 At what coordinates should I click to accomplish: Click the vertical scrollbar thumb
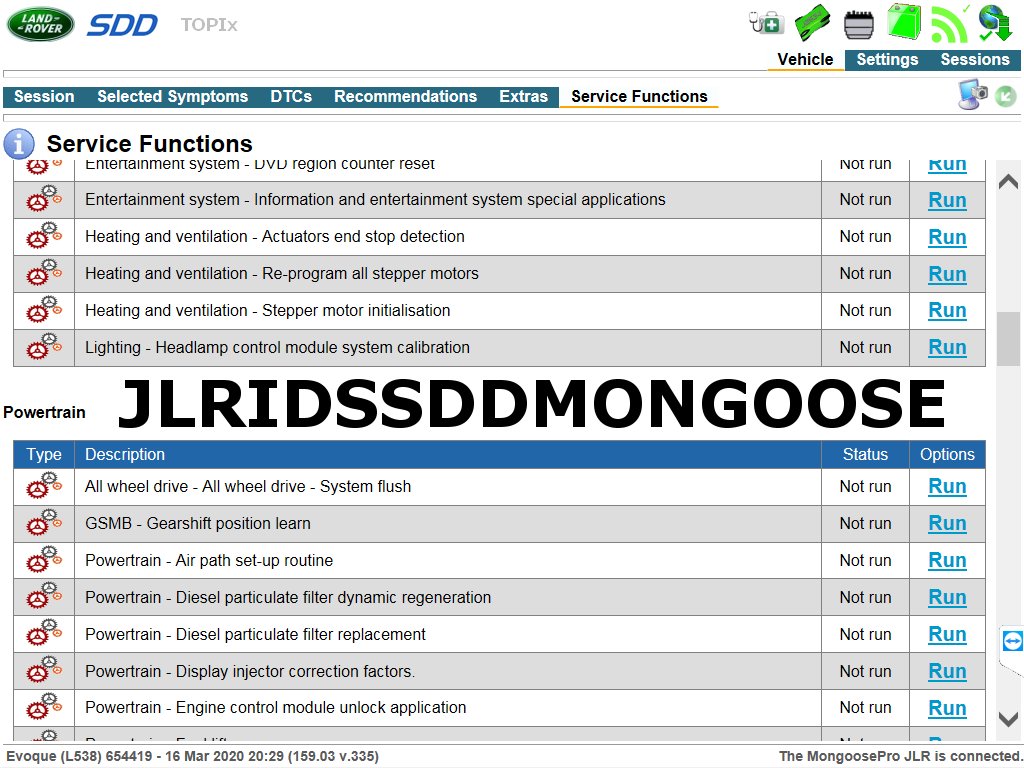click(x=1008, y=339)
